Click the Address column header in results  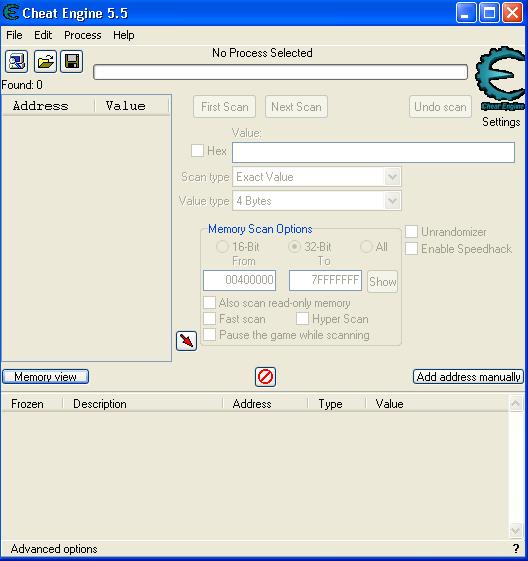click(48, 106)
